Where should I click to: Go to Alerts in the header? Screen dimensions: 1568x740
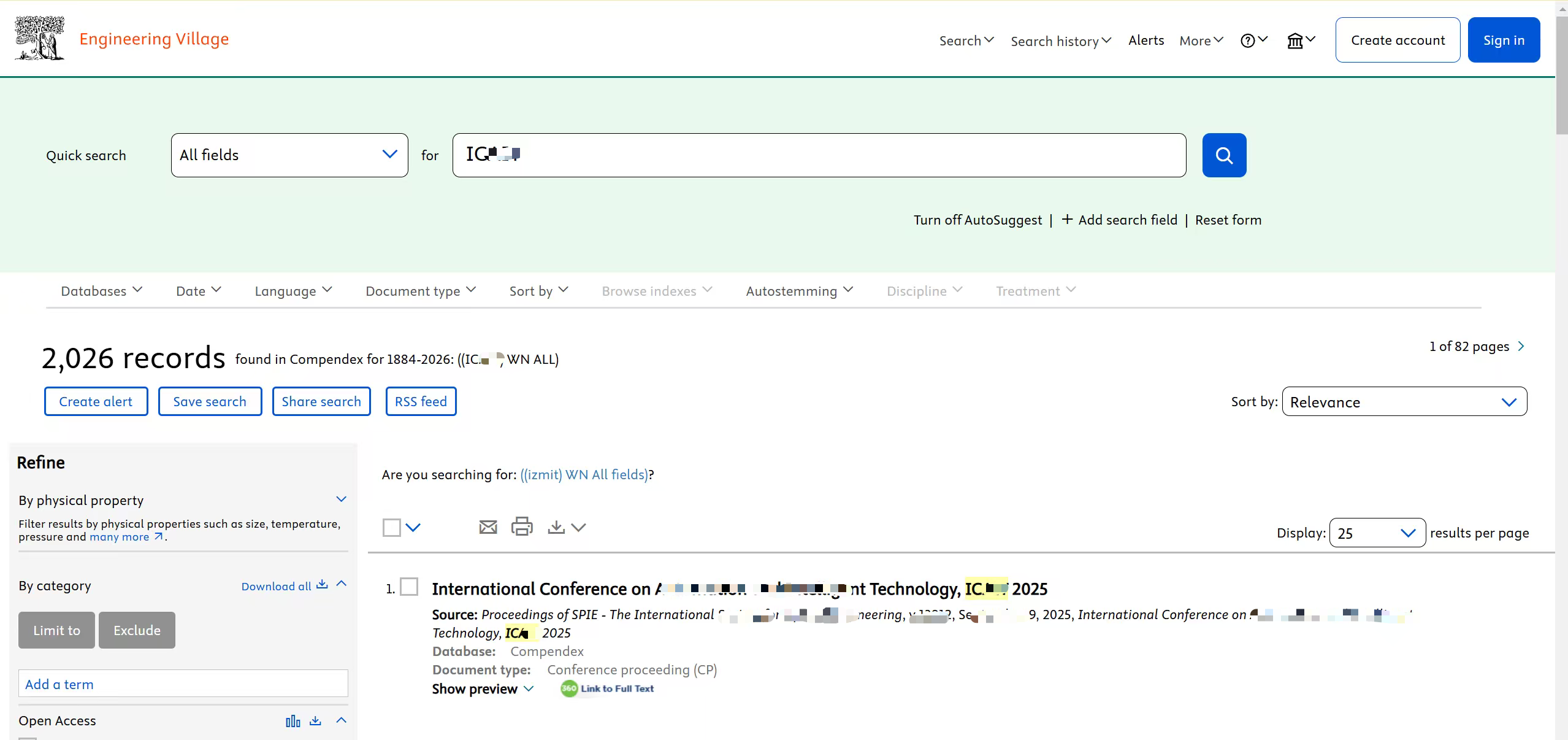click(1146, 40)
